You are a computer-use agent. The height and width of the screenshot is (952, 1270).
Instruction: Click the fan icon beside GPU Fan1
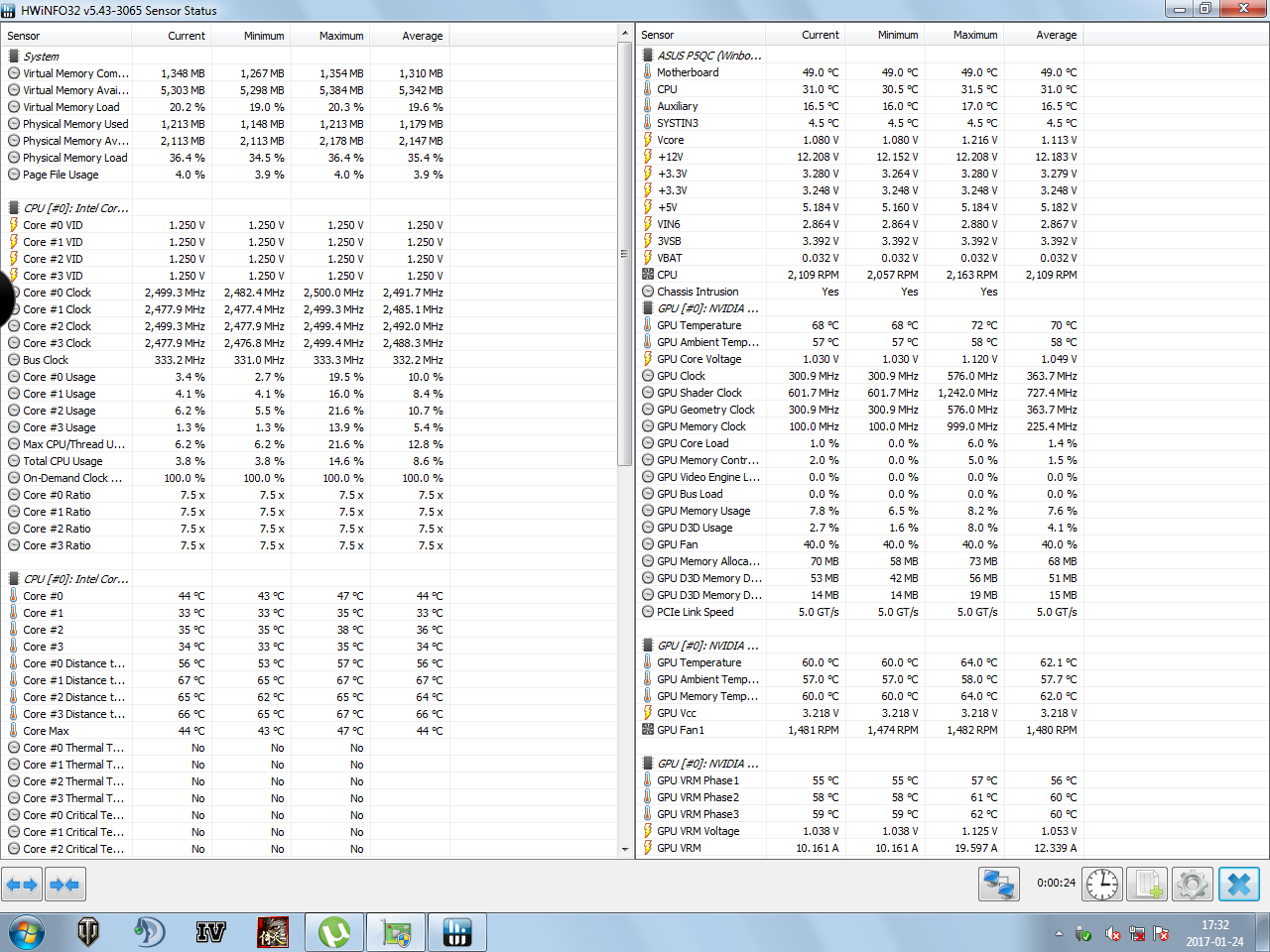click(648, 730)
